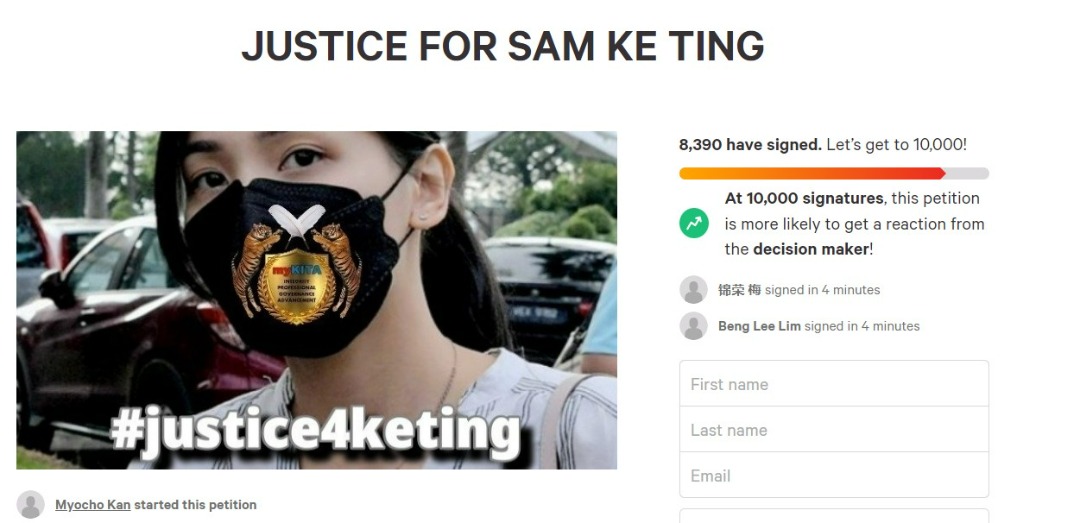
Task: Click the green trending arrow icon
Action: [x=694, y=223]
